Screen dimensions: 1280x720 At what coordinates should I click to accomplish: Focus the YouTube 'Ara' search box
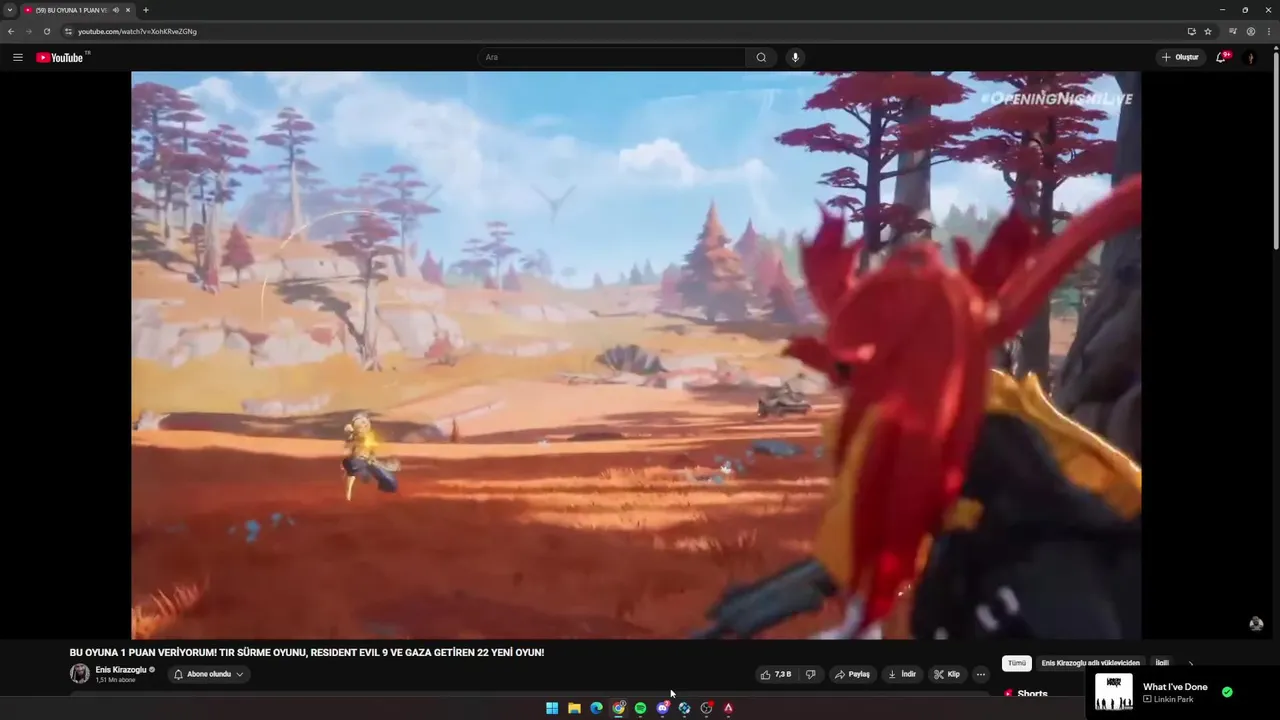pos(611,57)
